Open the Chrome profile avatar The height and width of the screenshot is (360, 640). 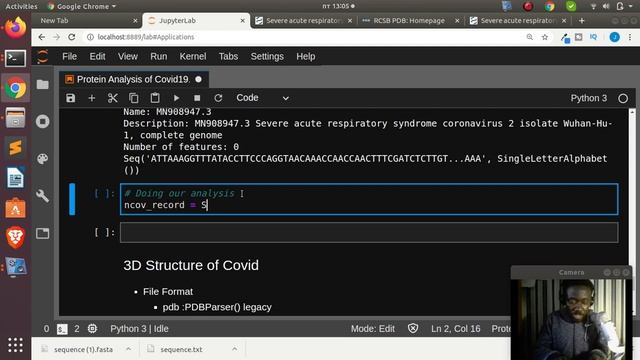tap(614, 37)
